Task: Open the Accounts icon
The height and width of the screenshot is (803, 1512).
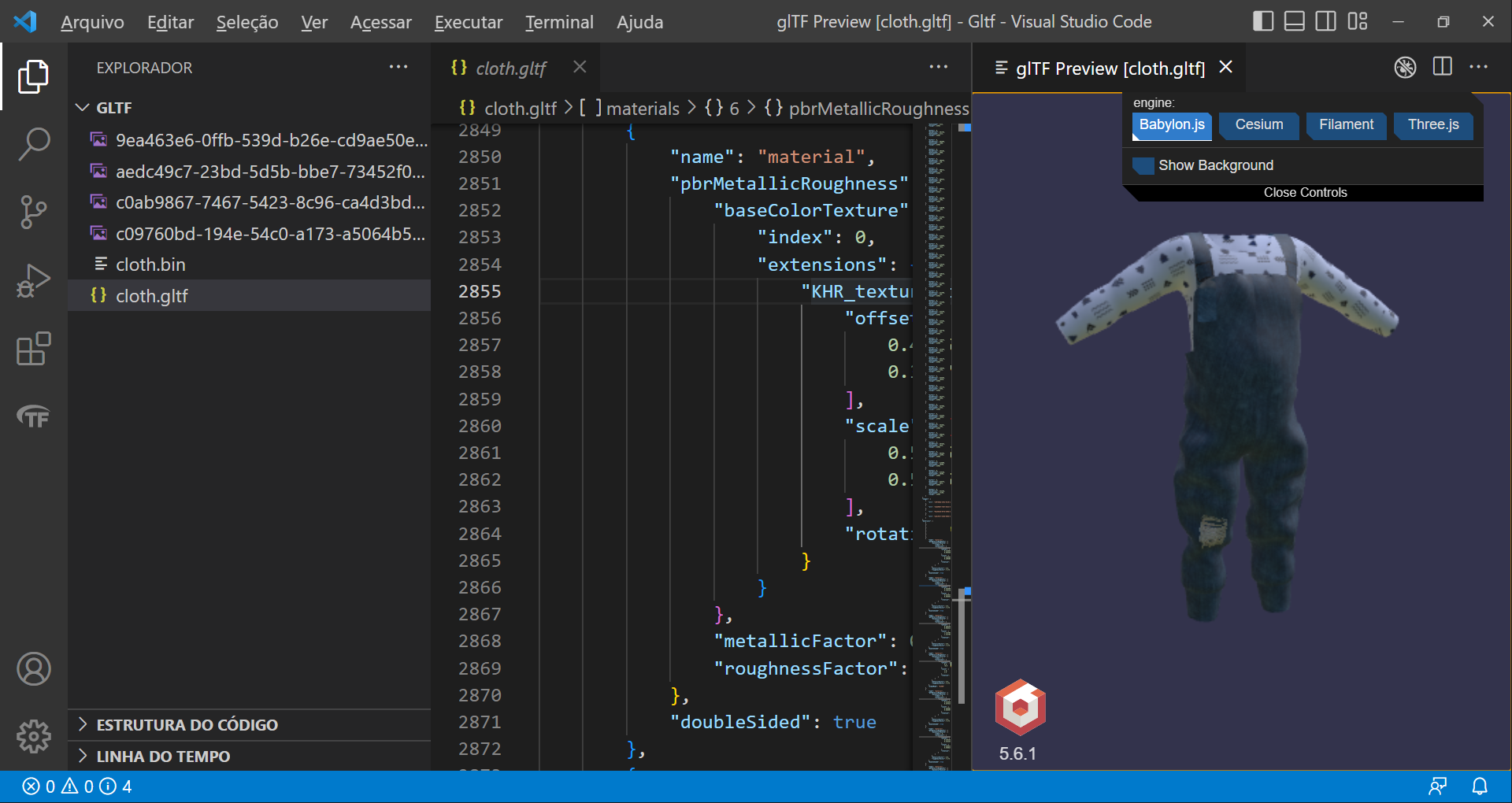Action: click(33, 668)
